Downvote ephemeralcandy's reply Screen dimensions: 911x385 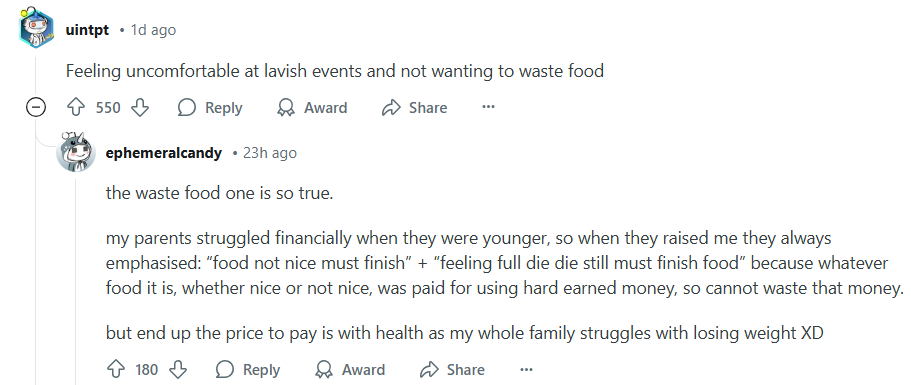coord(178,369)
